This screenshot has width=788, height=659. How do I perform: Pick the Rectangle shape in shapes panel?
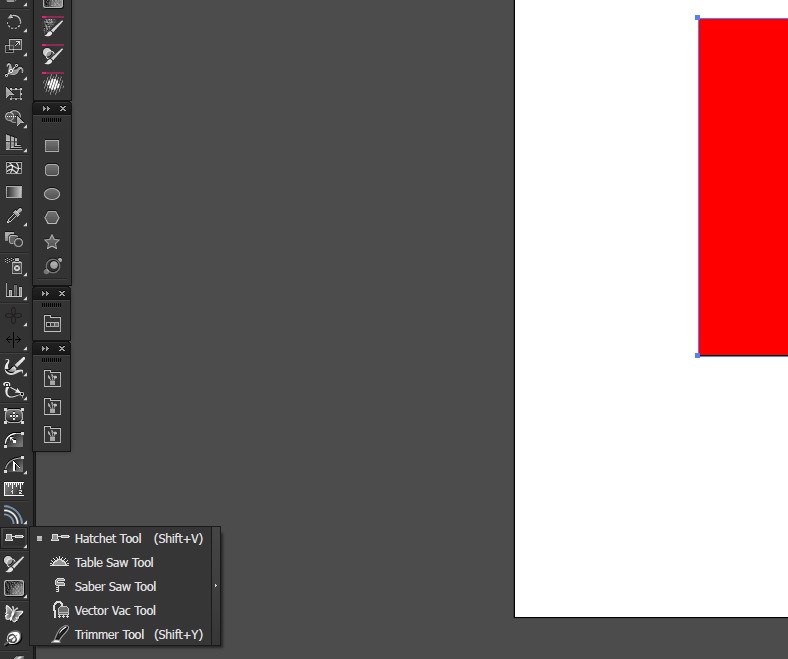point(52,146)
